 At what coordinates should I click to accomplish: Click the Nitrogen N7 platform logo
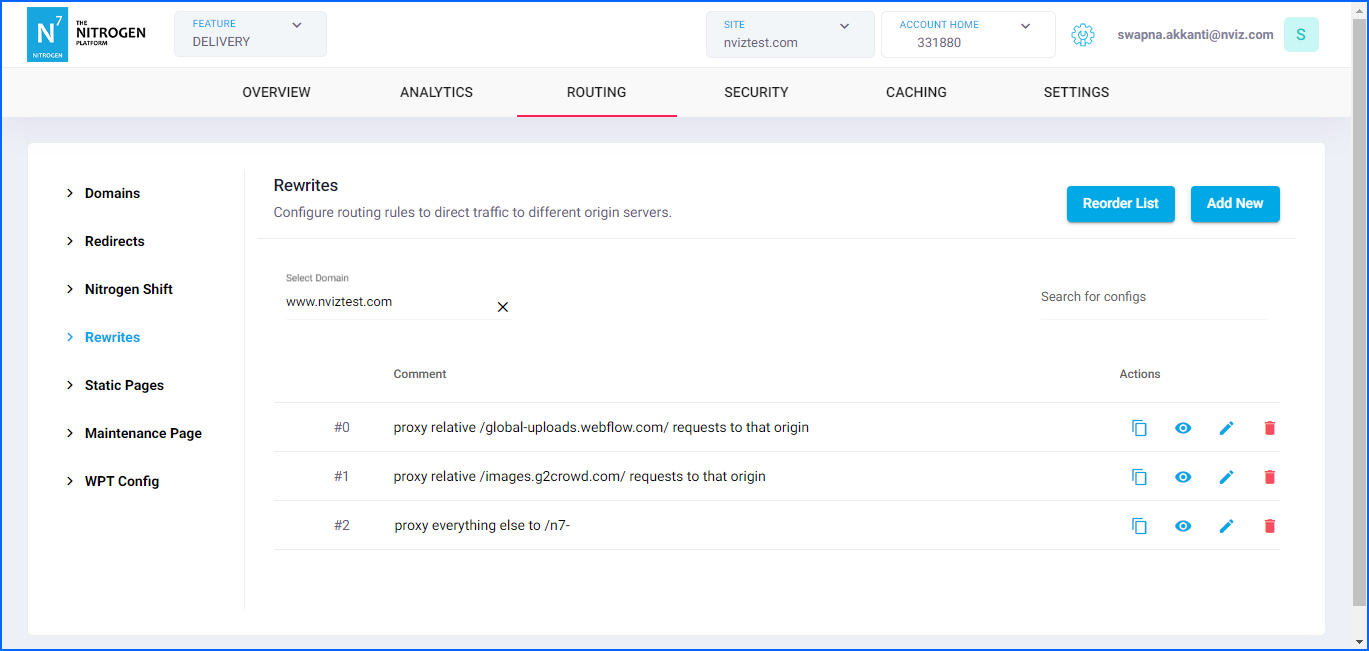47,35
